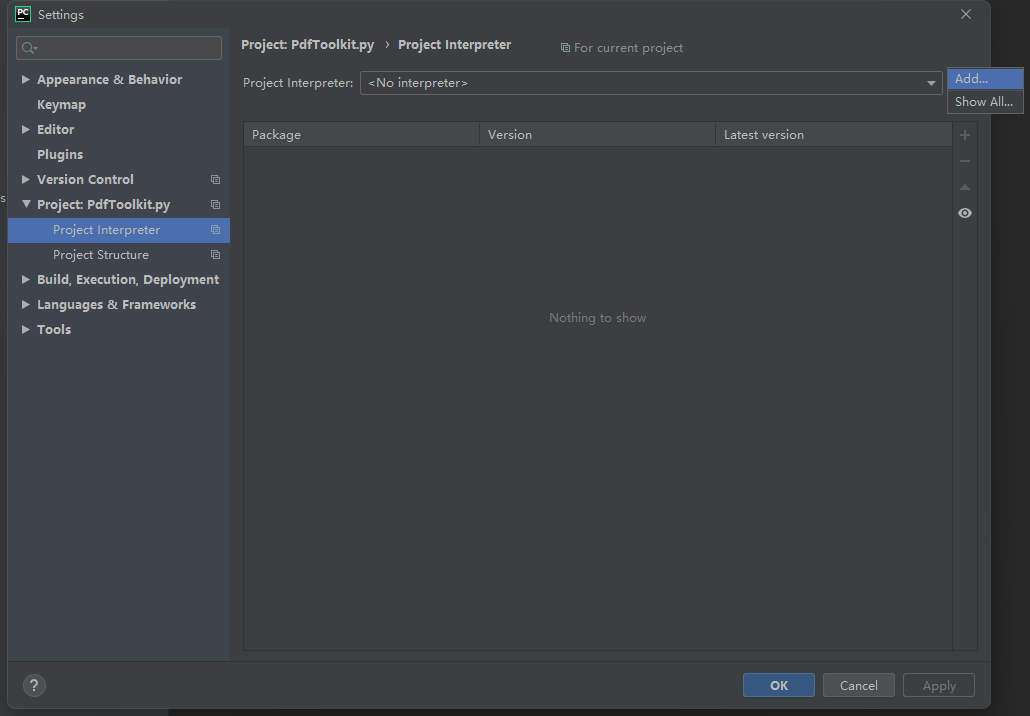
Task: Expand the Editor section
Action: (x=26, y=129)
